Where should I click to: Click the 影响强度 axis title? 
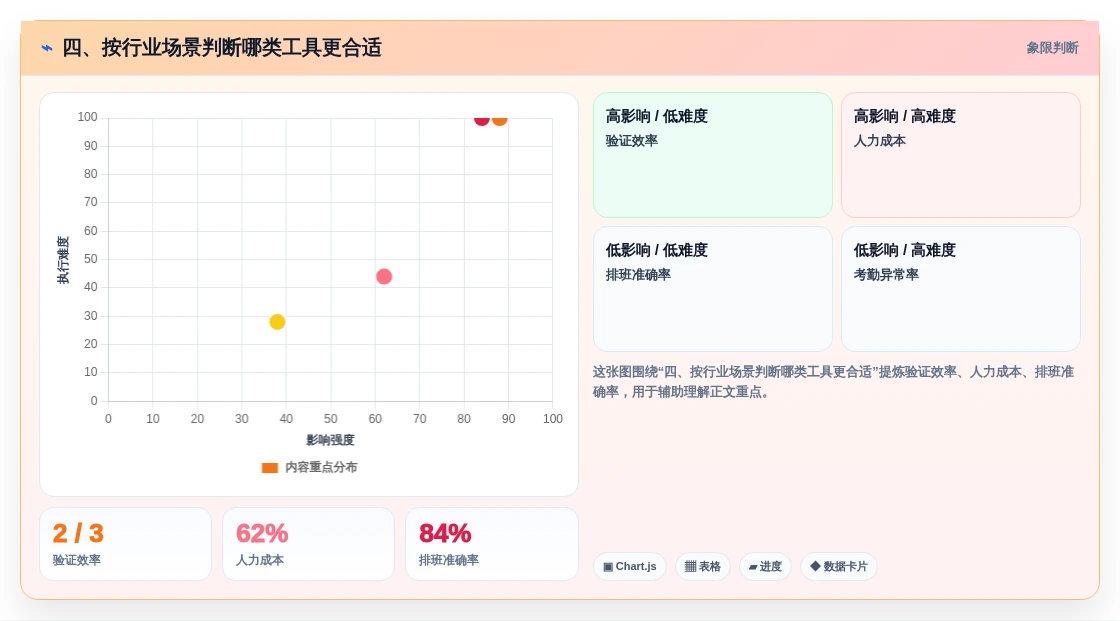click(330, 440)
